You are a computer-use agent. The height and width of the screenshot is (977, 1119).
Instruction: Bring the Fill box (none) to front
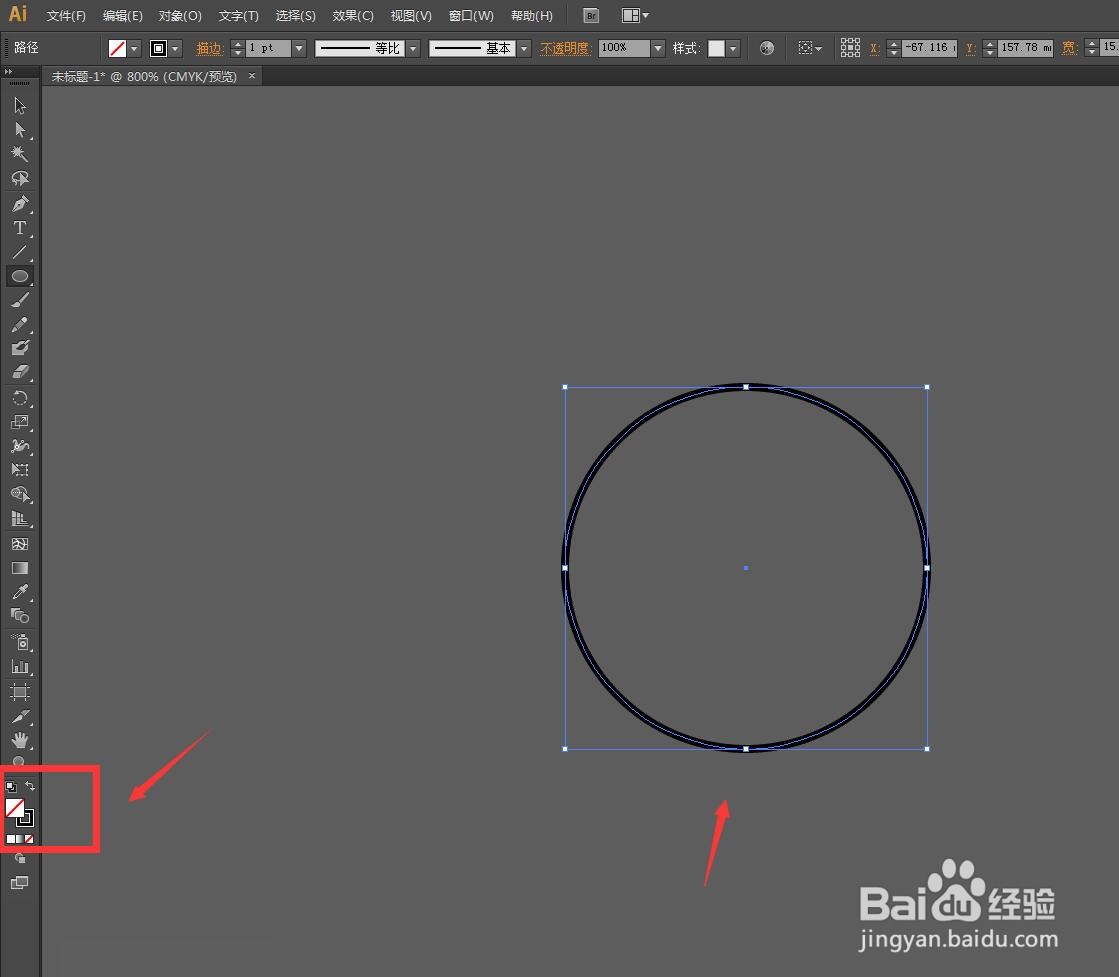tap(14, 807)
